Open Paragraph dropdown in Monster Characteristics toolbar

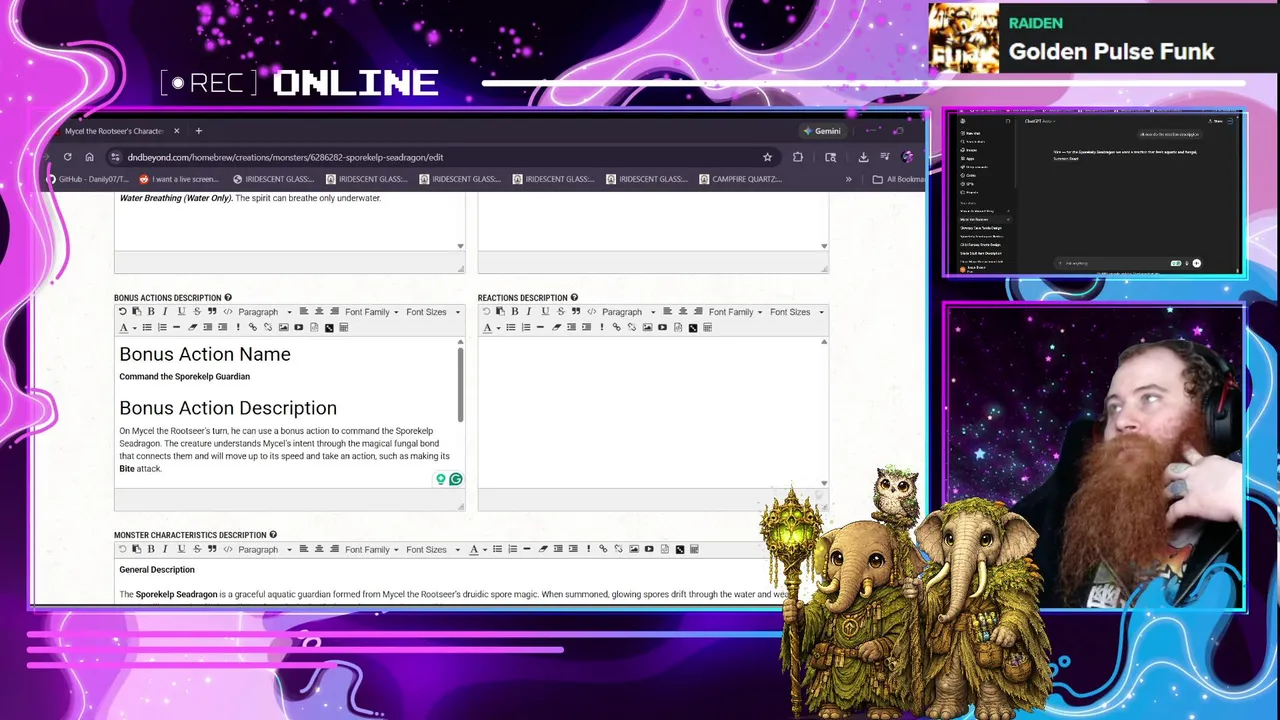coord(265,549)
